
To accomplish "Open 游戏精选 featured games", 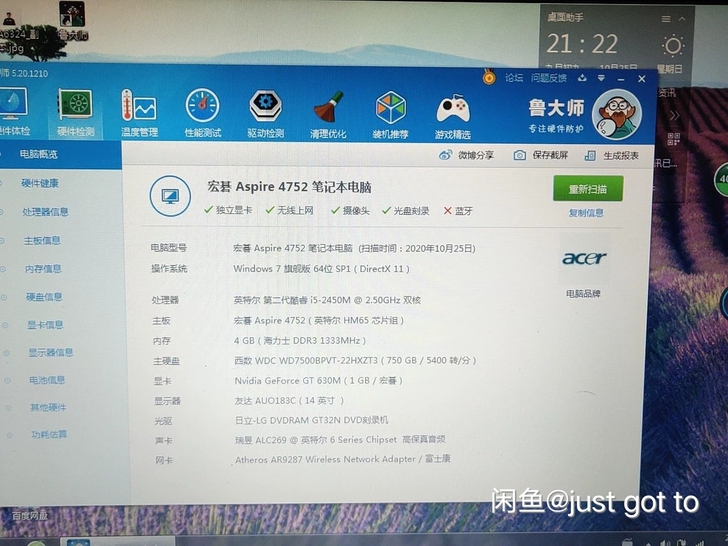I will [453, 117].
